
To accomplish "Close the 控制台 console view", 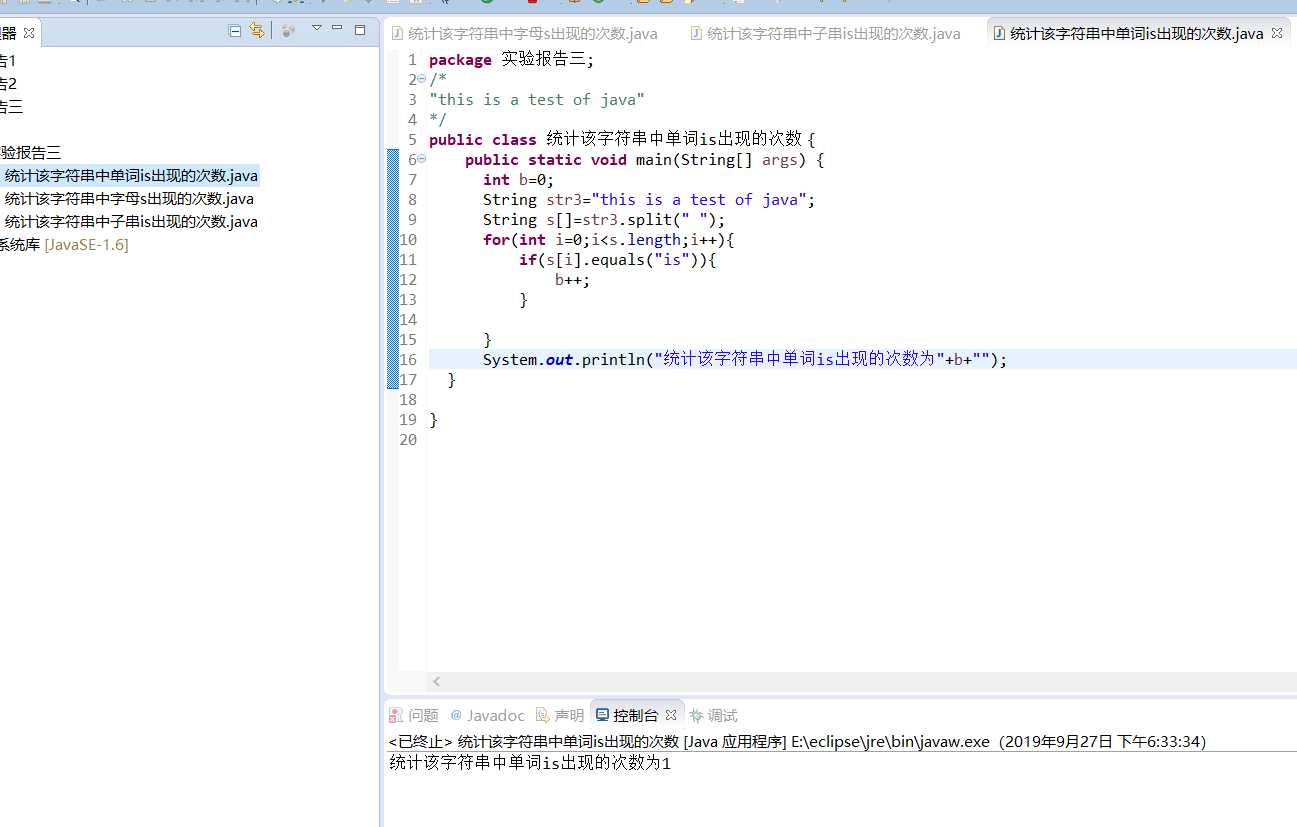I will [x=671, y=715].
